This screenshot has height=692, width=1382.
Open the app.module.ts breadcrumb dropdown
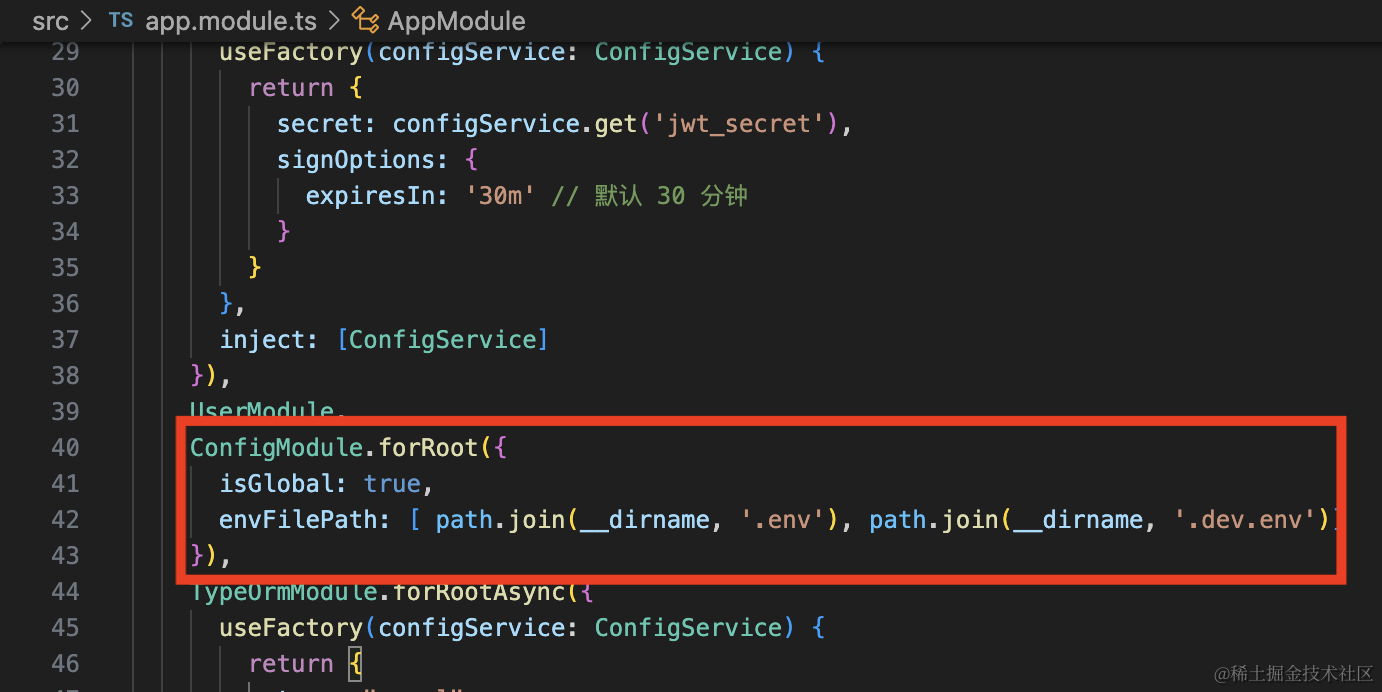pos(232,20)
